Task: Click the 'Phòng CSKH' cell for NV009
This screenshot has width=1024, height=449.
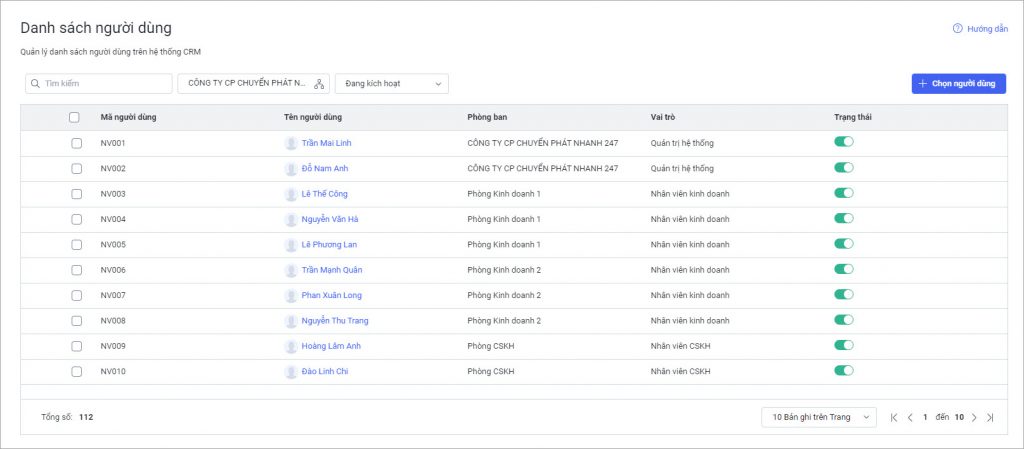Action: (490, 346)
